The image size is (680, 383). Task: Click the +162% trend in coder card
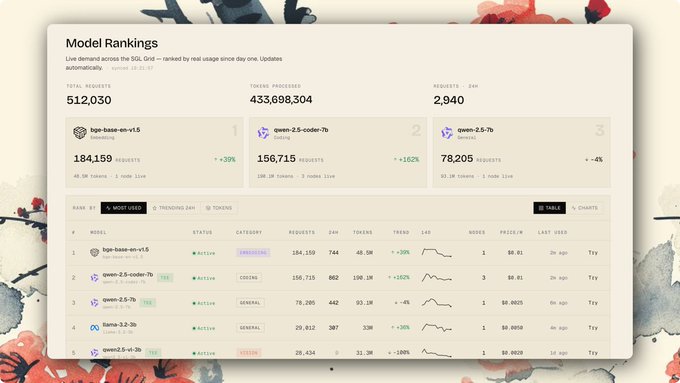(x=406, y=160)
